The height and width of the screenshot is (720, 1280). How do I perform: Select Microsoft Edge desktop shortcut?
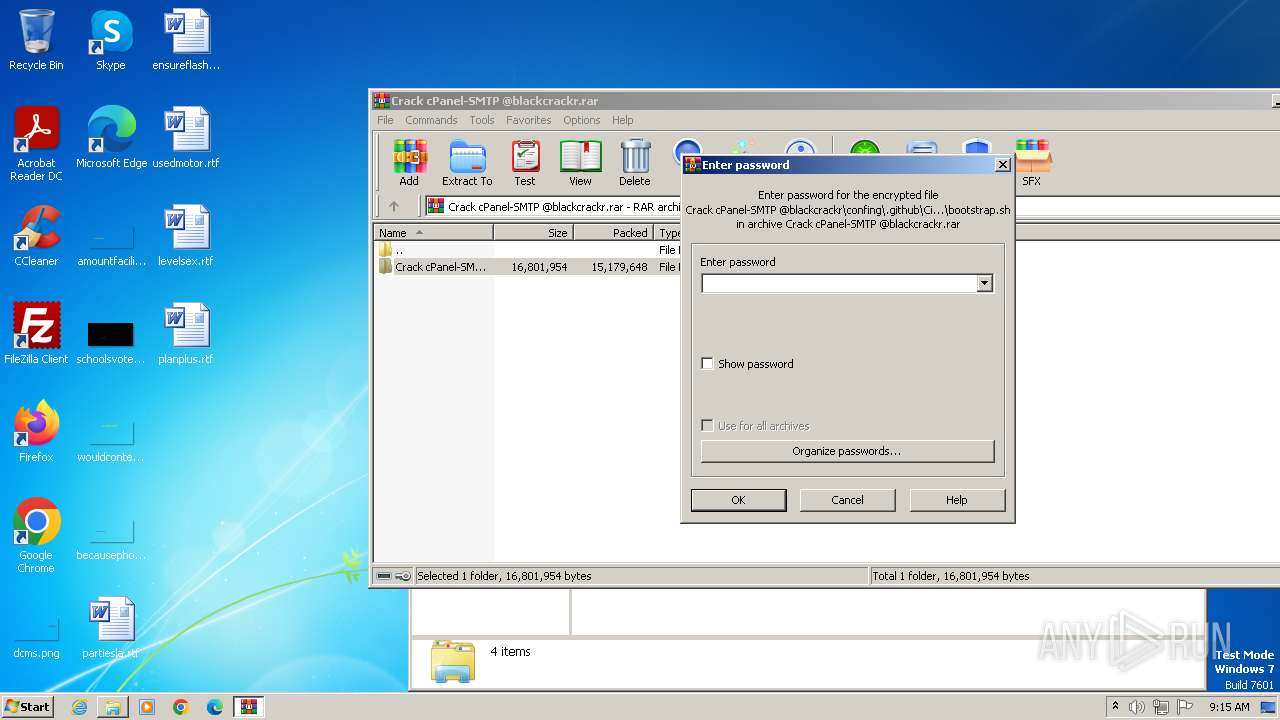111,138
